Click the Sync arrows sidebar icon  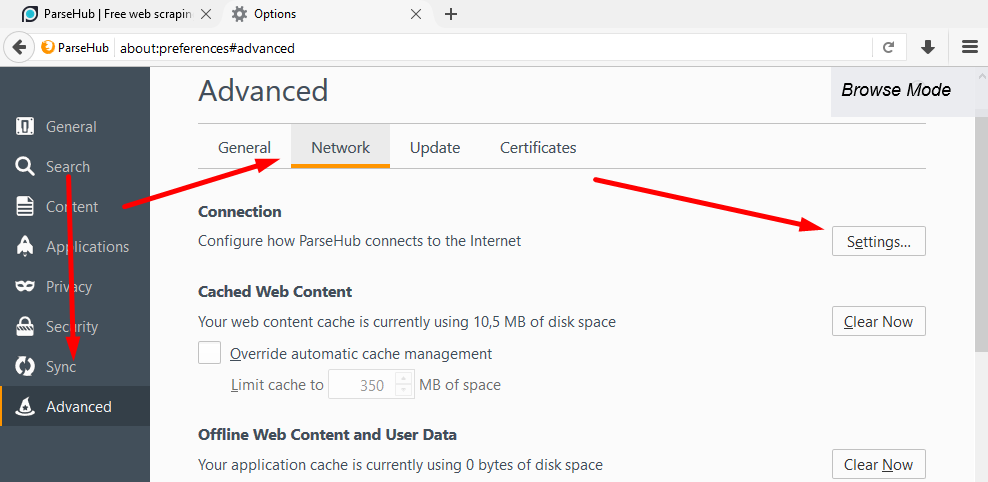[25, 366]
